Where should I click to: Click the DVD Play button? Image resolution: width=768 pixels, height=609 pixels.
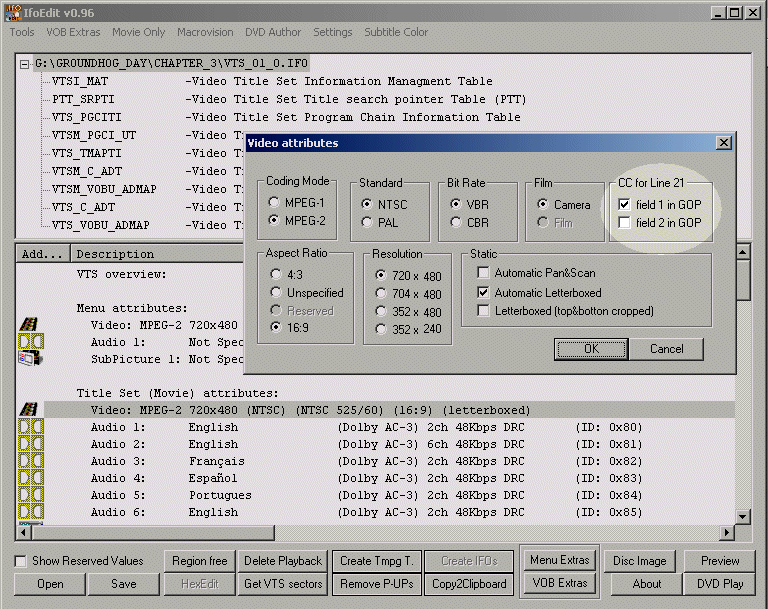(720, 584)
